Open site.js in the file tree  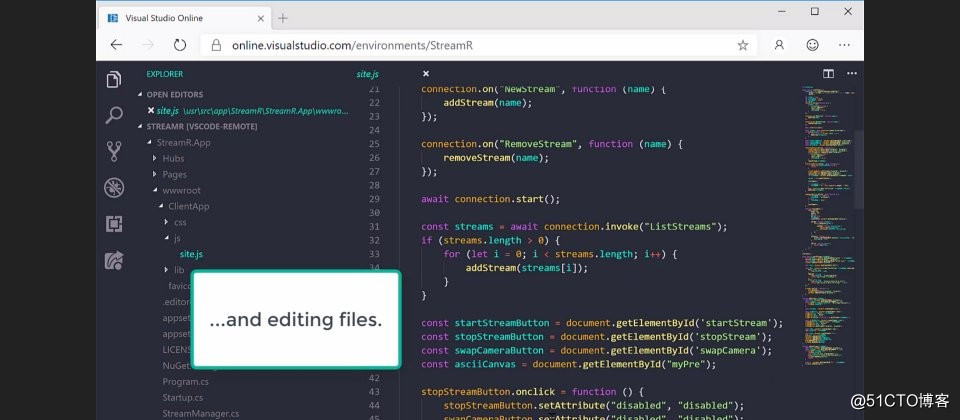(191, 254)
